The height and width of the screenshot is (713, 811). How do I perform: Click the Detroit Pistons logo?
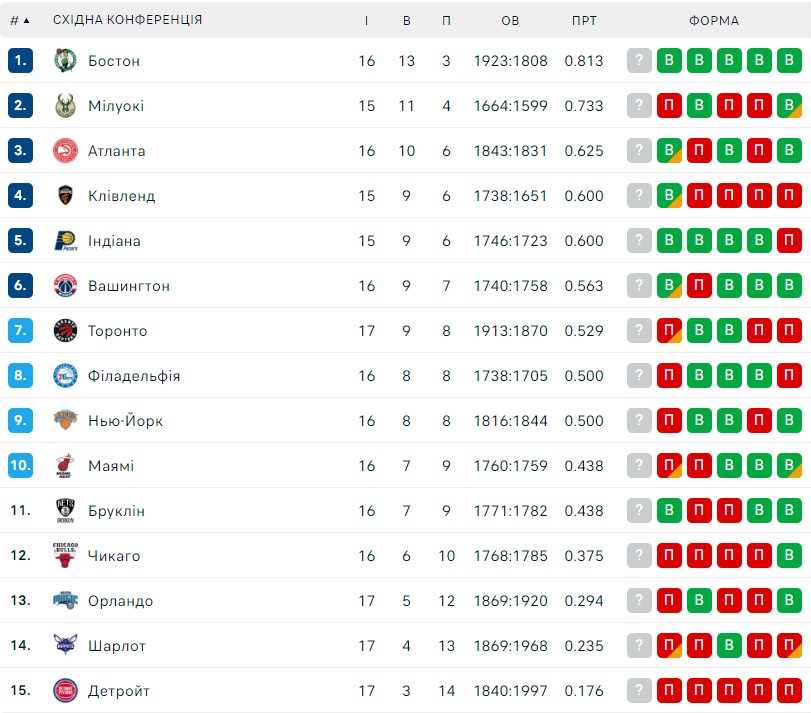65,690
